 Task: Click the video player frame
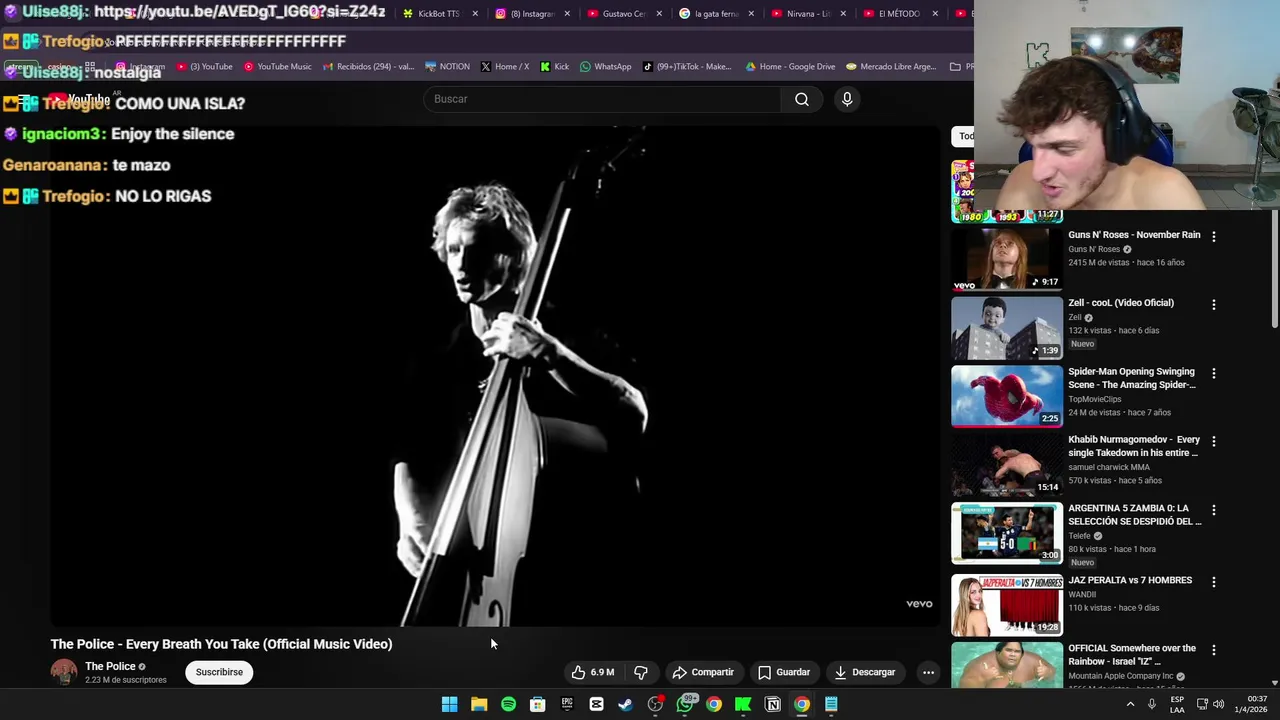(x=495, y=376)
